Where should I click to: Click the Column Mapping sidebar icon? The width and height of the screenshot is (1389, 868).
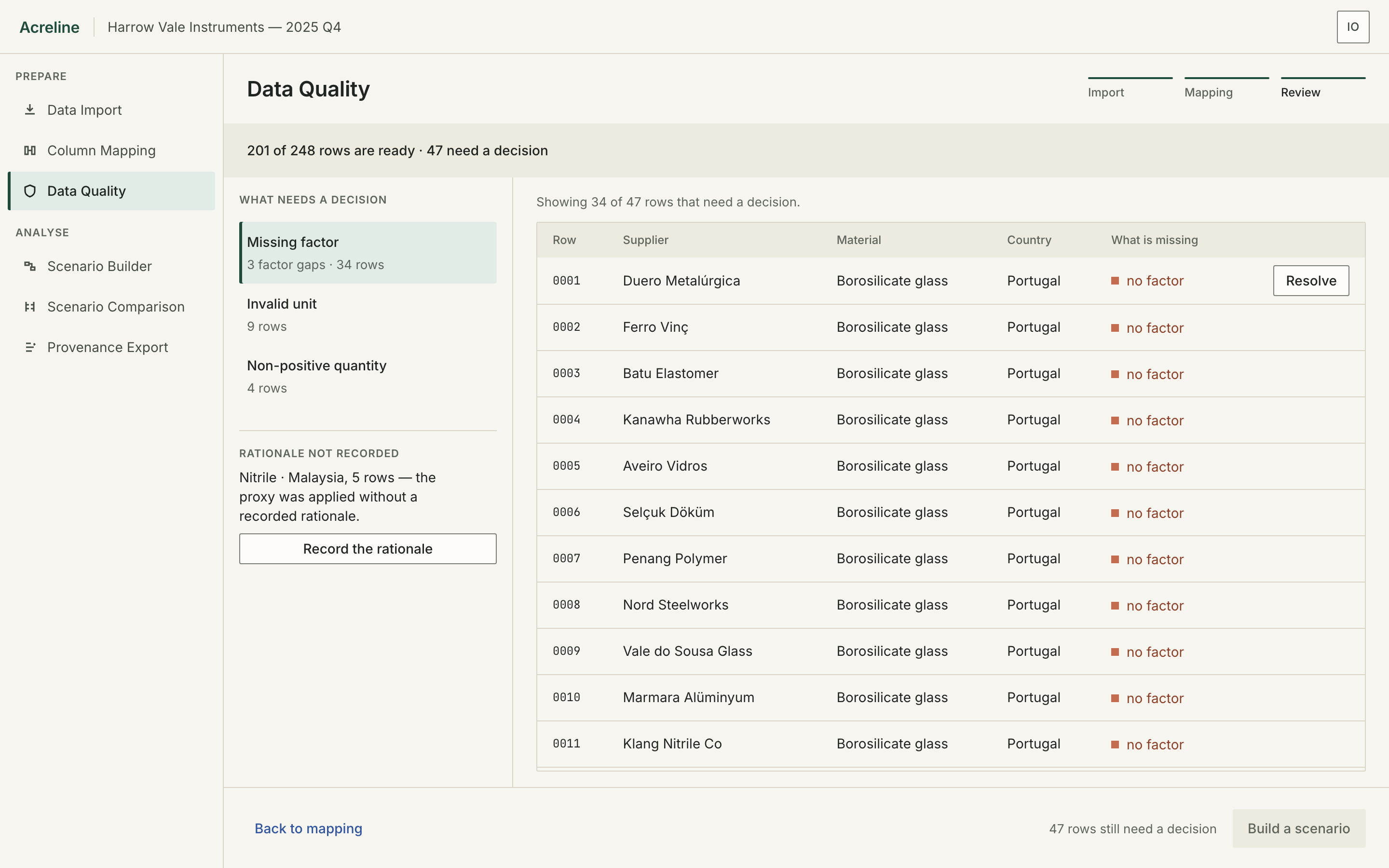click(30, 150)
